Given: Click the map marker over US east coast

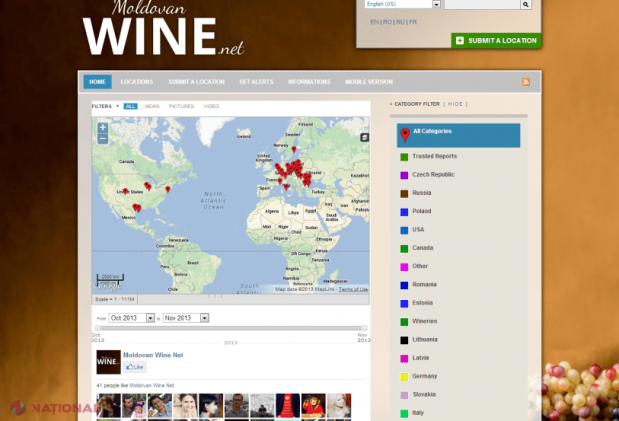Looking at the screenshot, I should point(168,189).
